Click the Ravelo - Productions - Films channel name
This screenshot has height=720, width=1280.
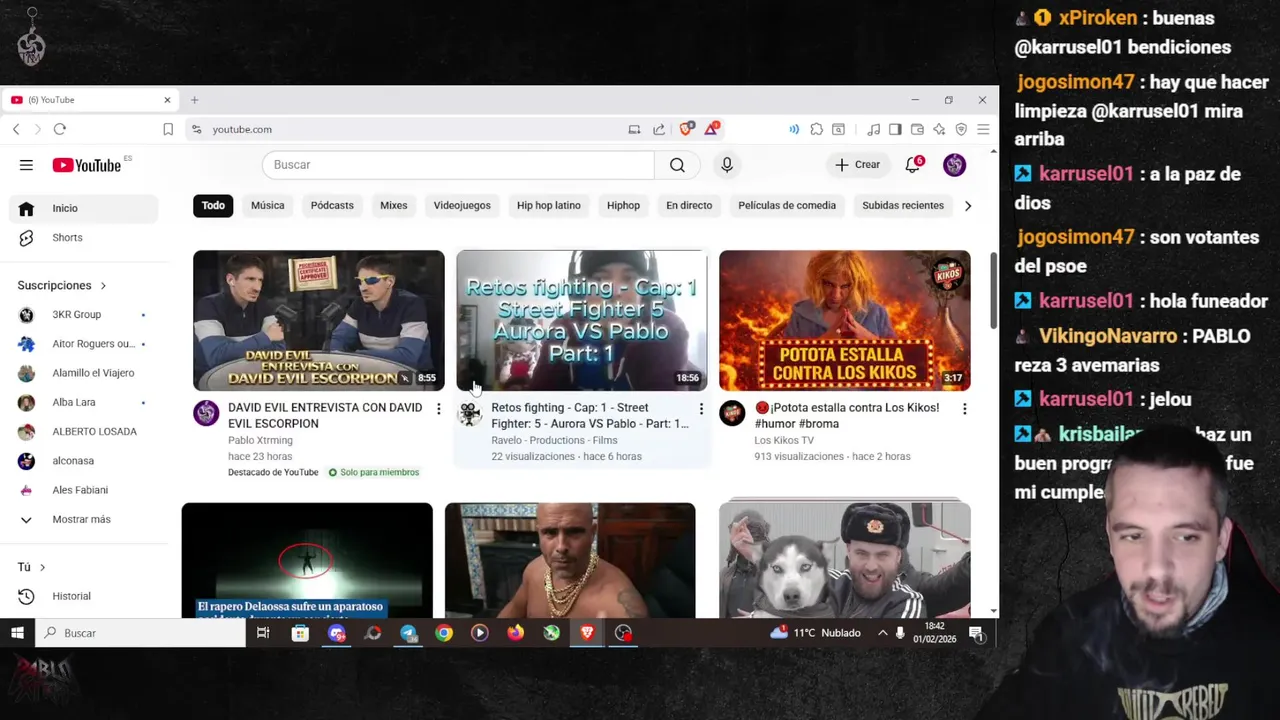point(553,441)
